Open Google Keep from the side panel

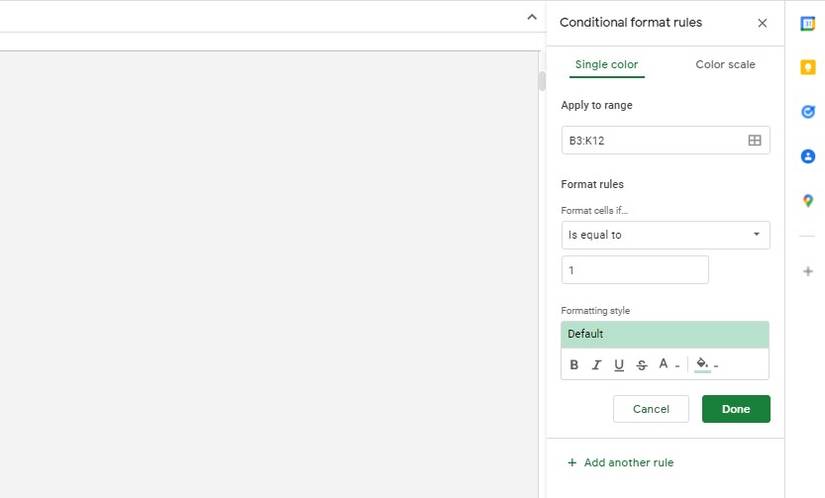tap(808, 67)
